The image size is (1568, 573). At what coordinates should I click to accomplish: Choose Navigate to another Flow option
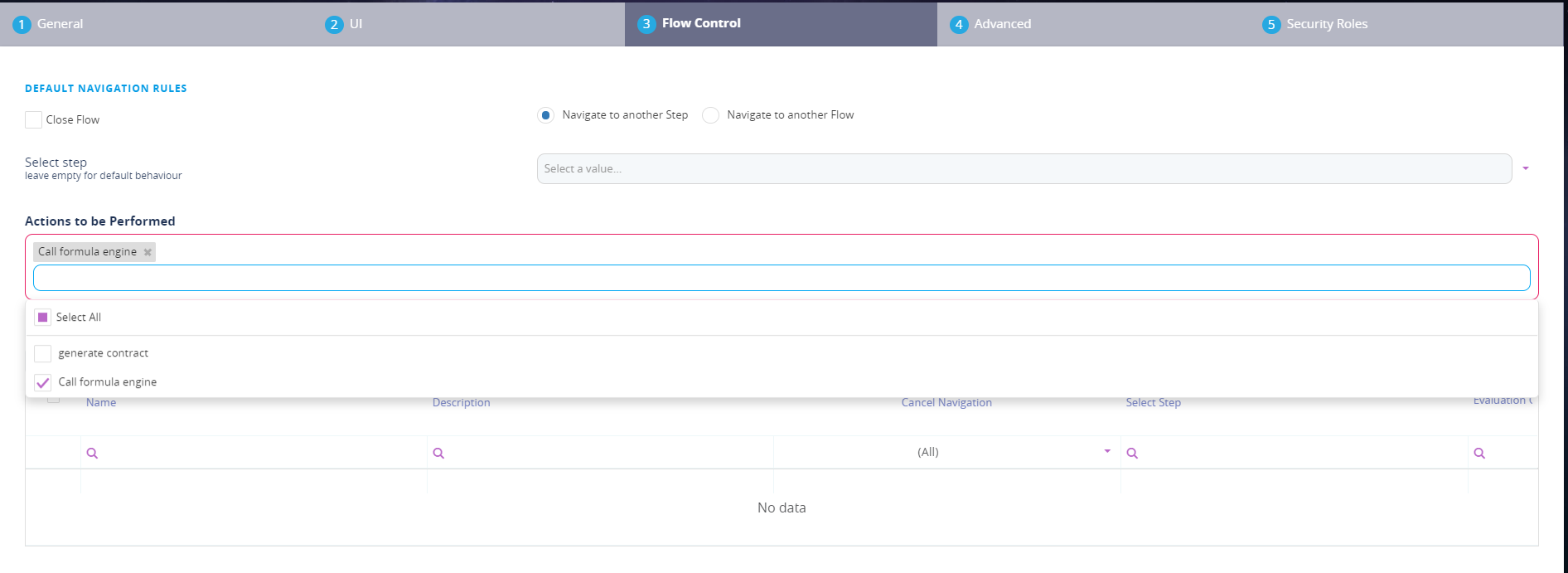[710, 115]
